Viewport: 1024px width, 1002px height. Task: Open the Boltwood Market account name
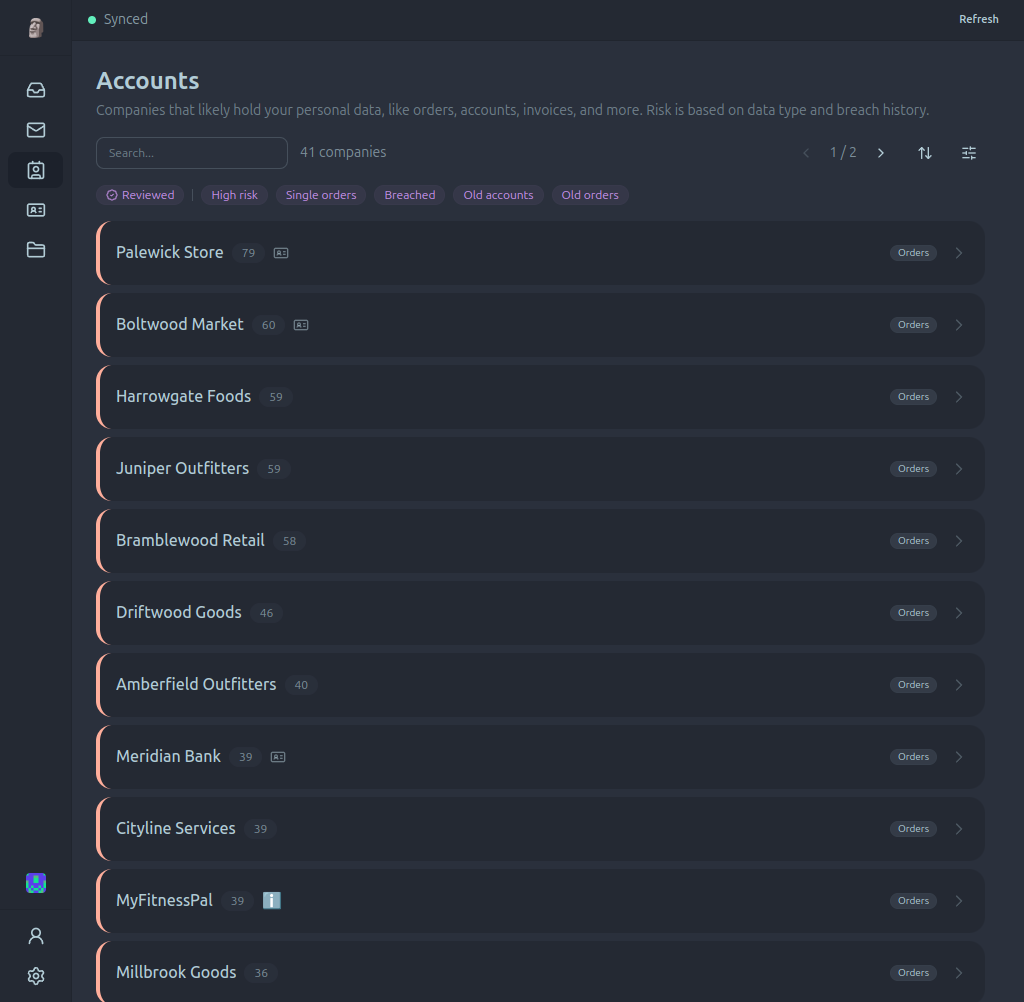click(180, 324)
